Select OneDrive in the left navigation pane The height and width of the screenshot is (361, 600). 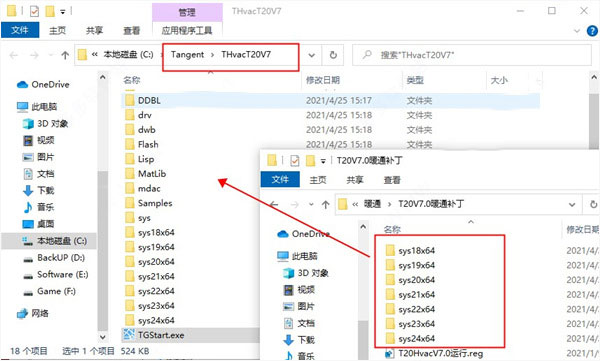43,85
